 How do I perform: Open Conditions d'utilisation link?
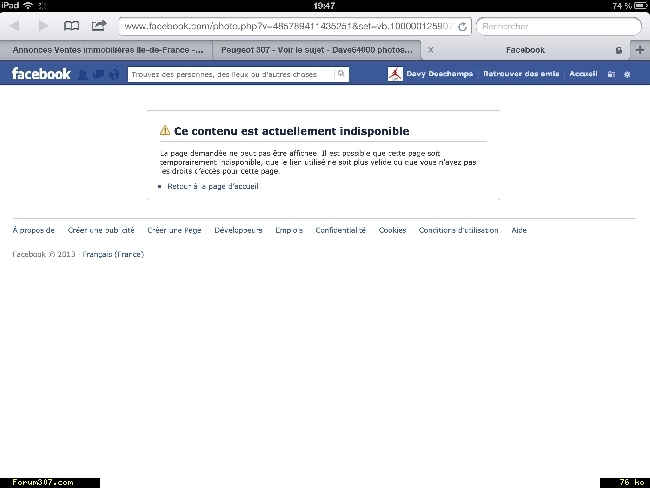[x=458, y=230]
